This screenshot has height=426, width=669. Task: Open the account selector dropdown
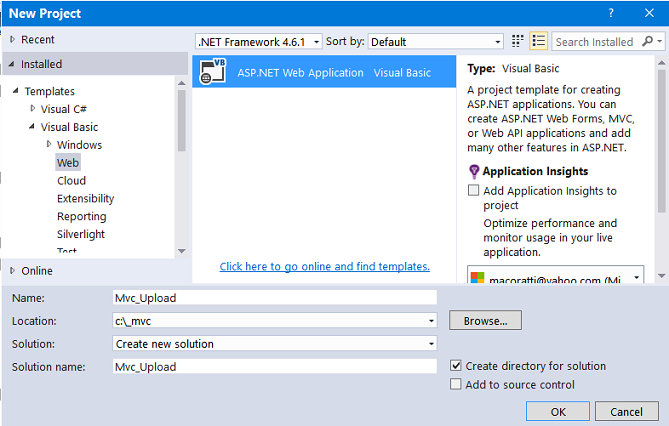pos(636,277)
